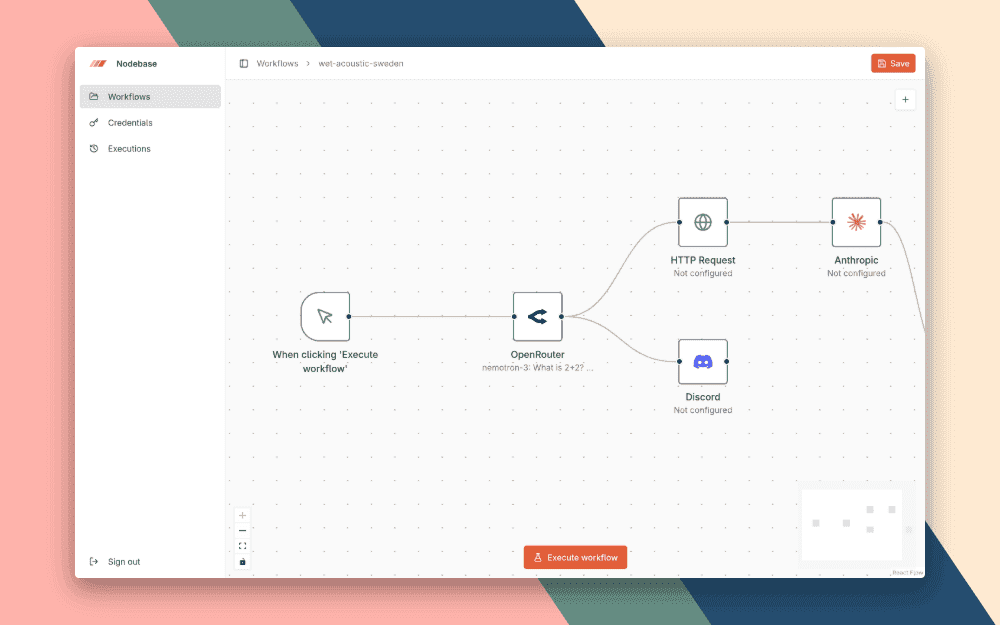This screenshot has height=625, width=1000.
Task: Zoom in on the canvas
Action: [242, 515]
